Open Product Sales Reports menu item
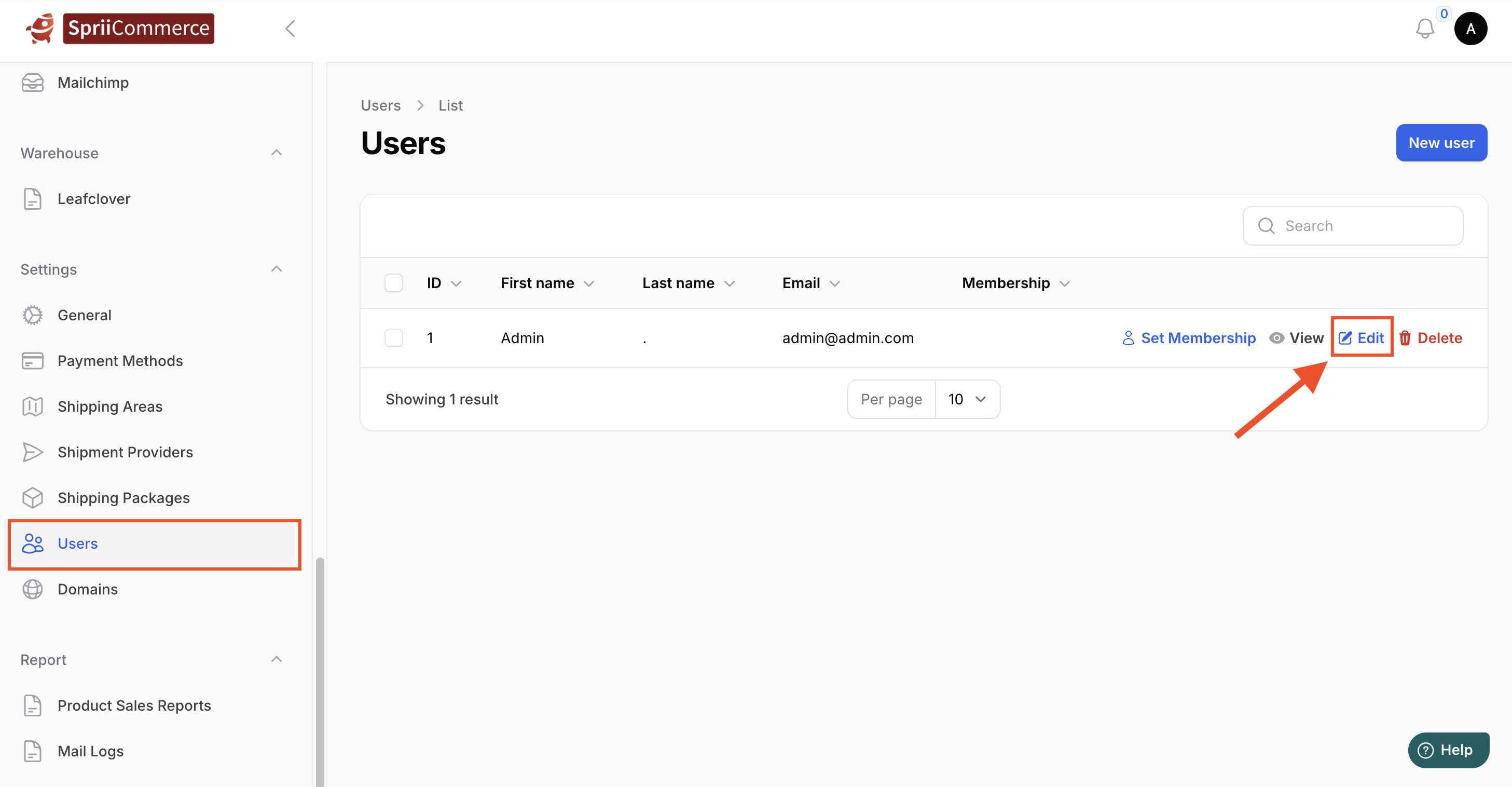The height and width of the screenshot is (787, 1512). 134,705
